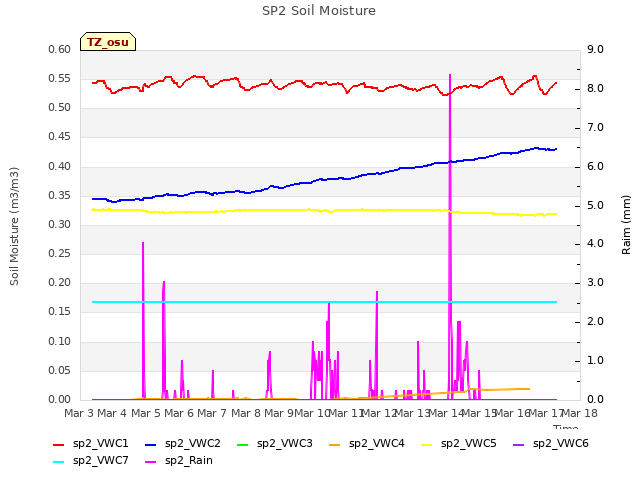This screenshot has height=480, width=640.
Task: Click the 9.0 right axis value
Action: [595, 49]
